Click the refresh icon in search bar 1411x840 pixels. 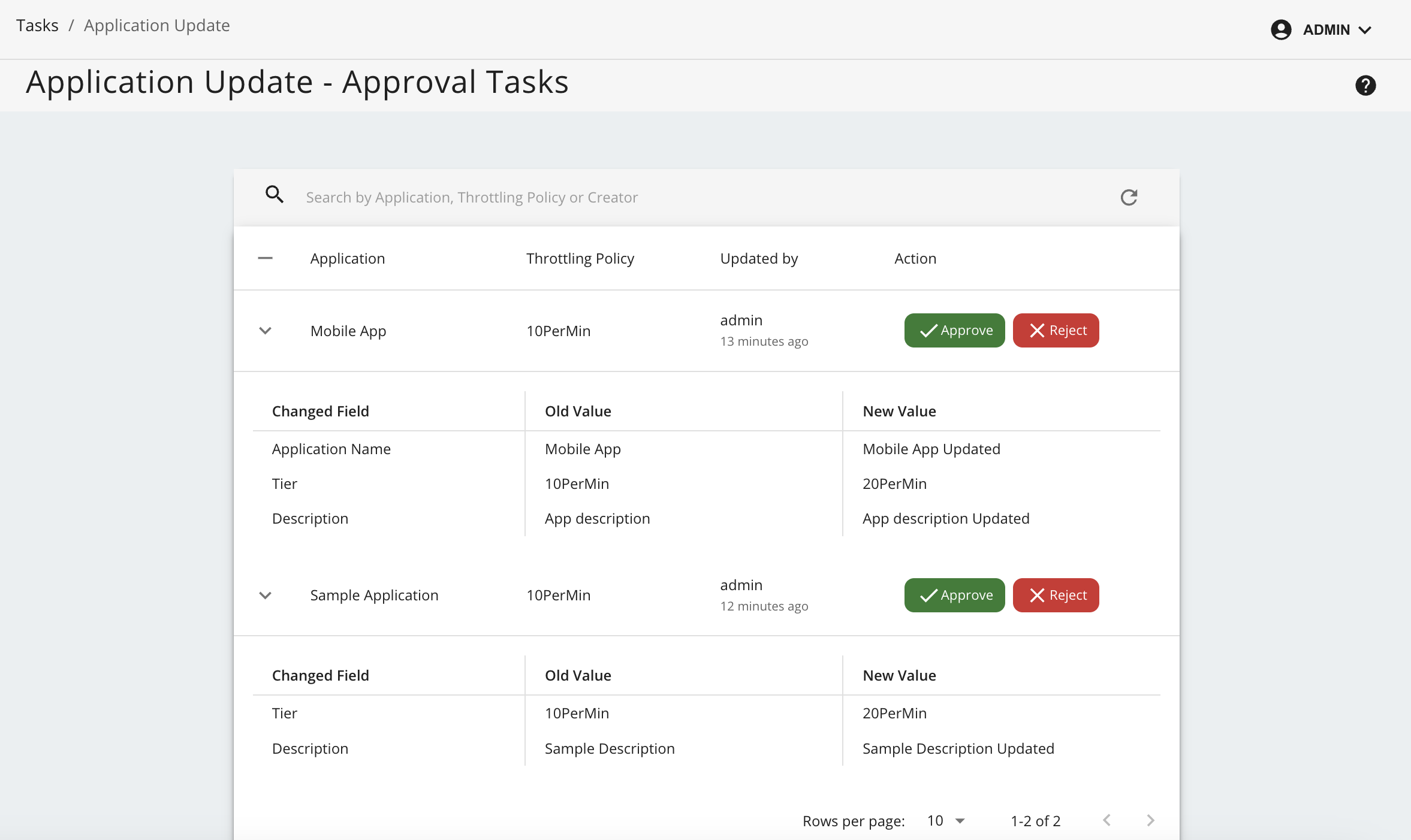(1129, 197)
